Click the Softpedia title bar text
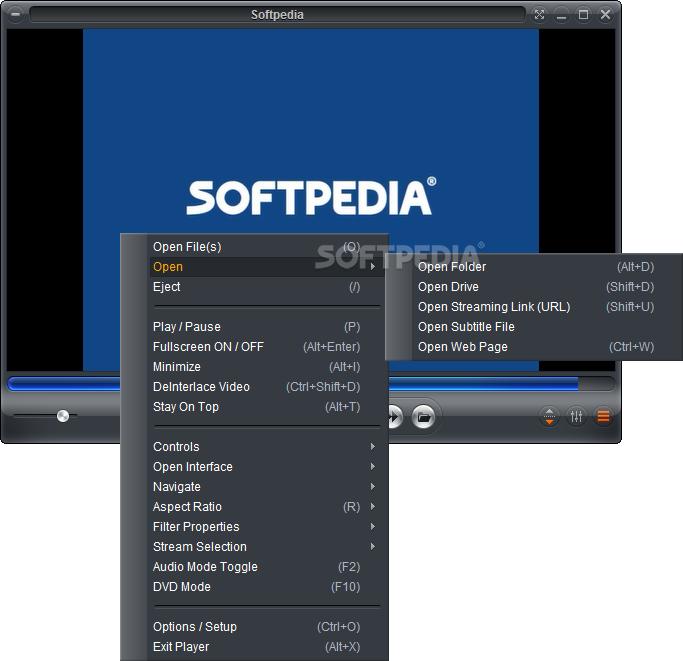Screen dimensions: 683x661 tap(277, 15)
